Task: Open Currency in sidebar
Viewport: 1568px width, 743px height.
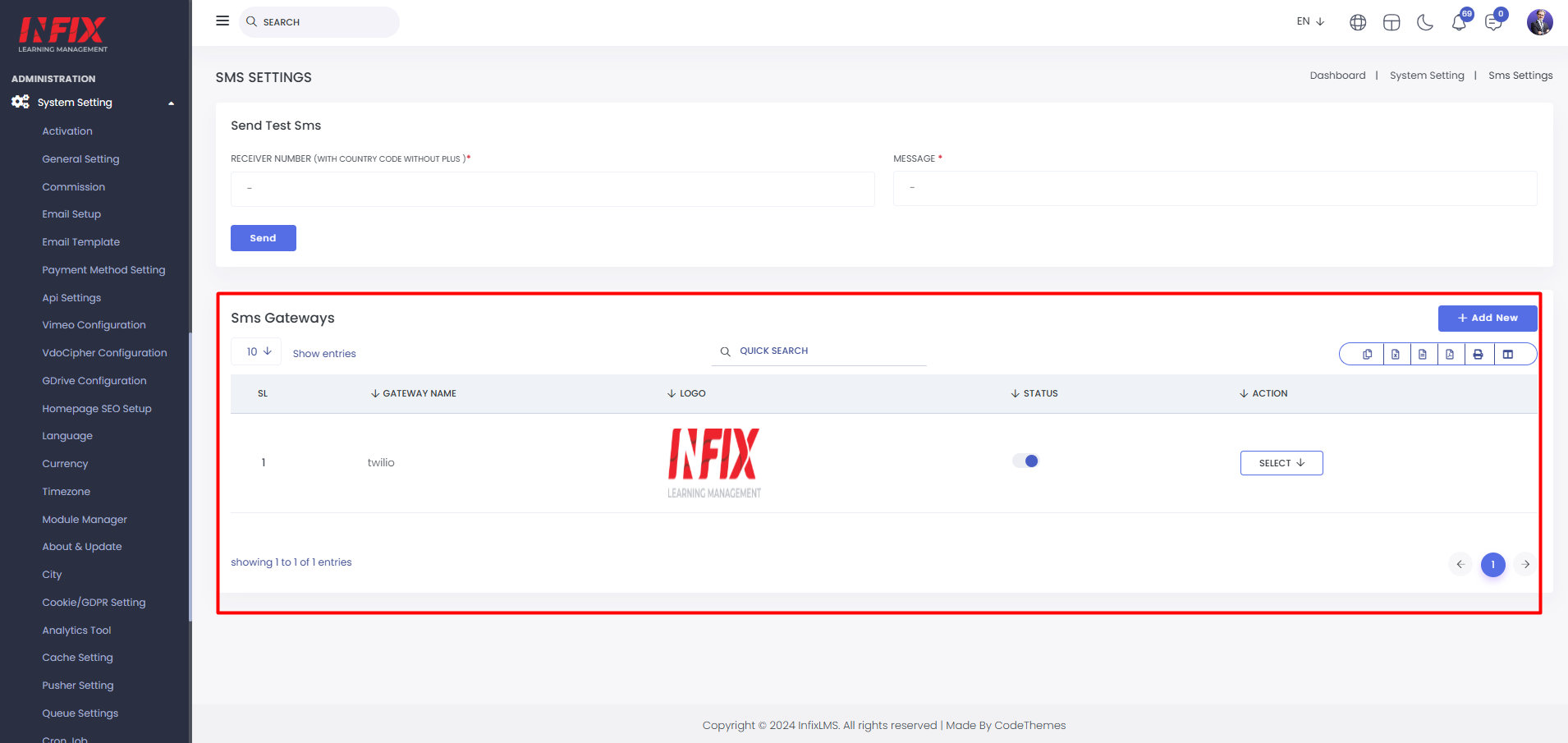Action: tap(65, 464)
